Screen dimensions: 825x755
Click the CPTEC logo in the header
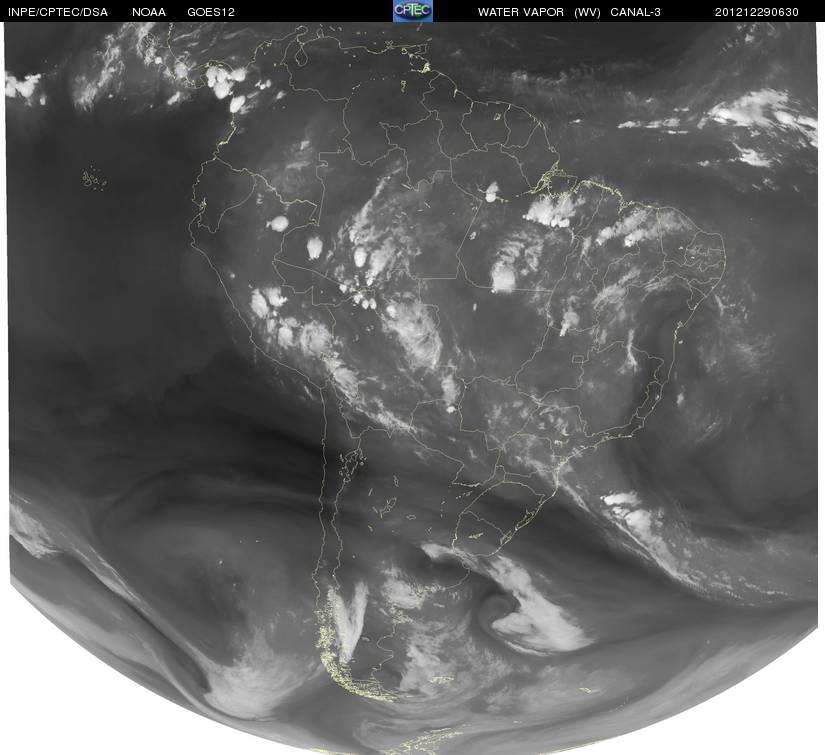coord(413,11)
